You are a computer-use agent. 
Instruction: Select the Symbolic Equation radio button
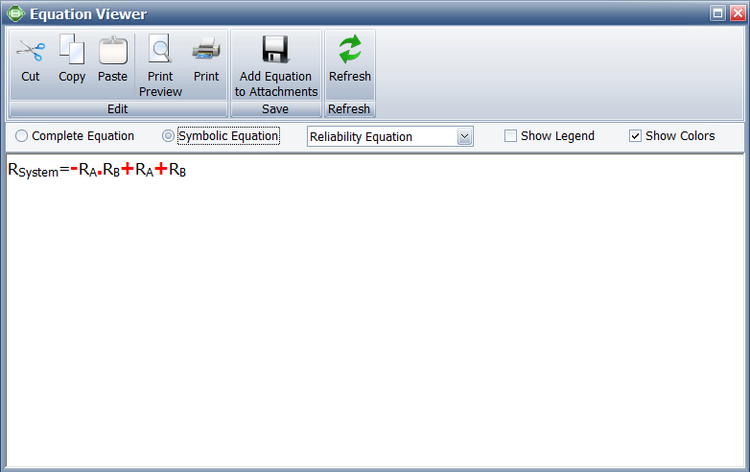click(168, 136)
